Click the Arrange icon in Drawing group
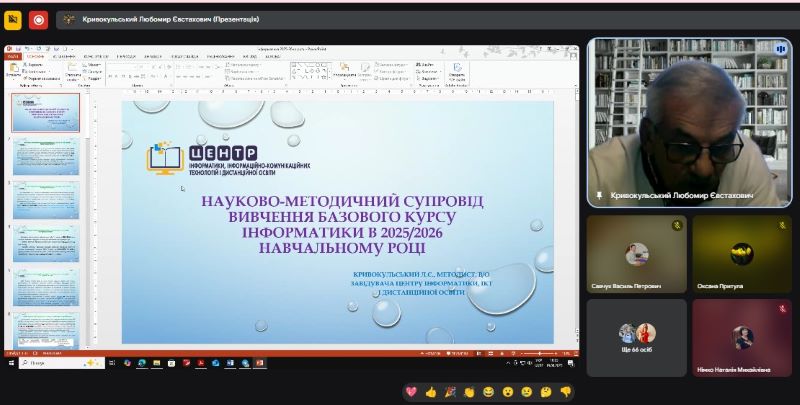800x405 pixels. tap(344, 67)
